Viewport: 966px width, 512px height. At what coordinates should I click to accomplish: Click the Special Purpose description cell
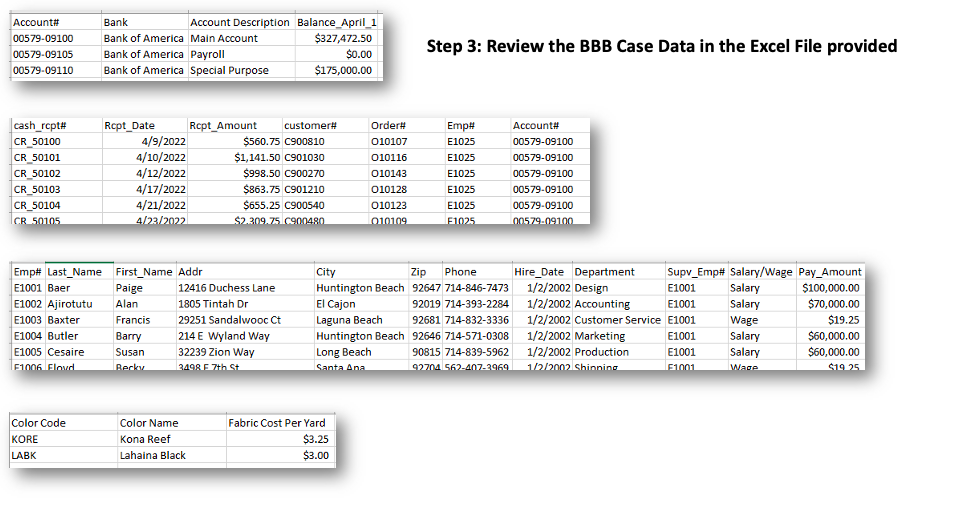click(x=229, y=70)
